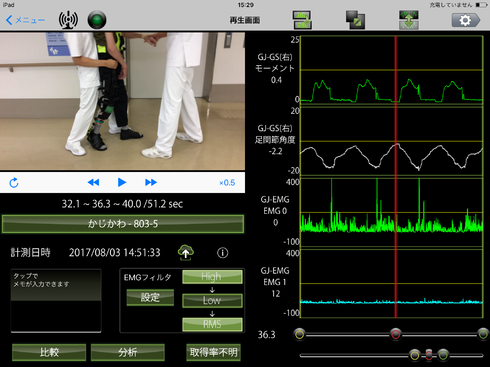Viewport: 490px width, 367px height.
Task: Tap the overlapping squares layout icon
Action: pos(355,20)
